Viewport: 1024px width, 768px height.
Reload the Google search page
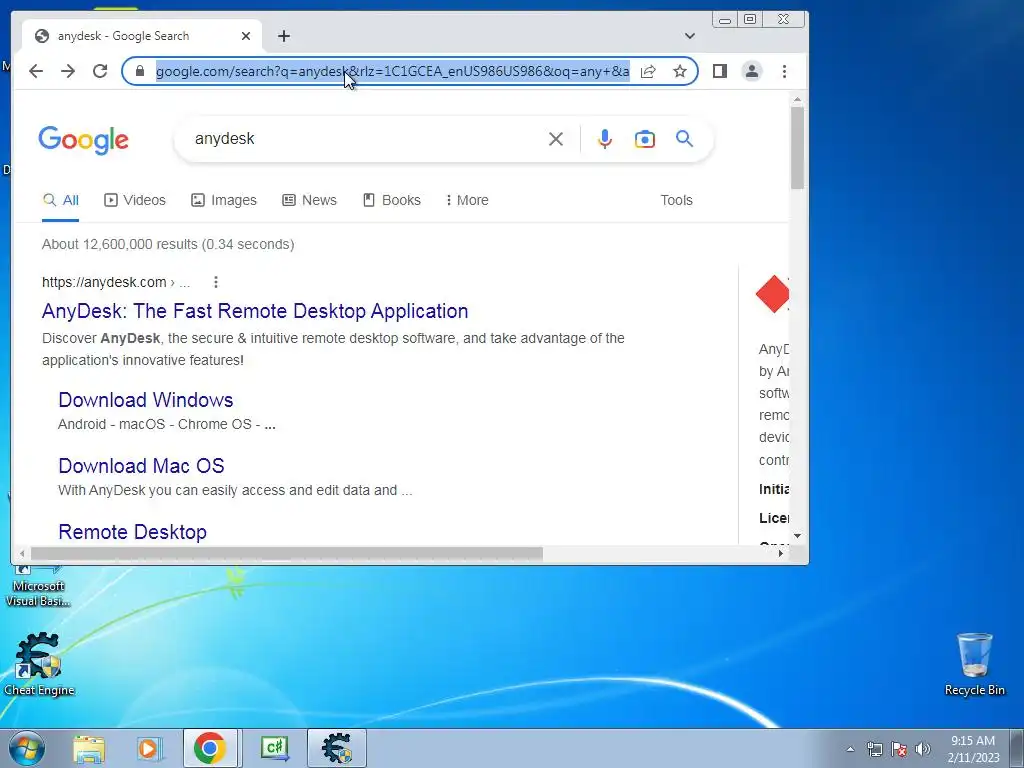pos(100,71)
